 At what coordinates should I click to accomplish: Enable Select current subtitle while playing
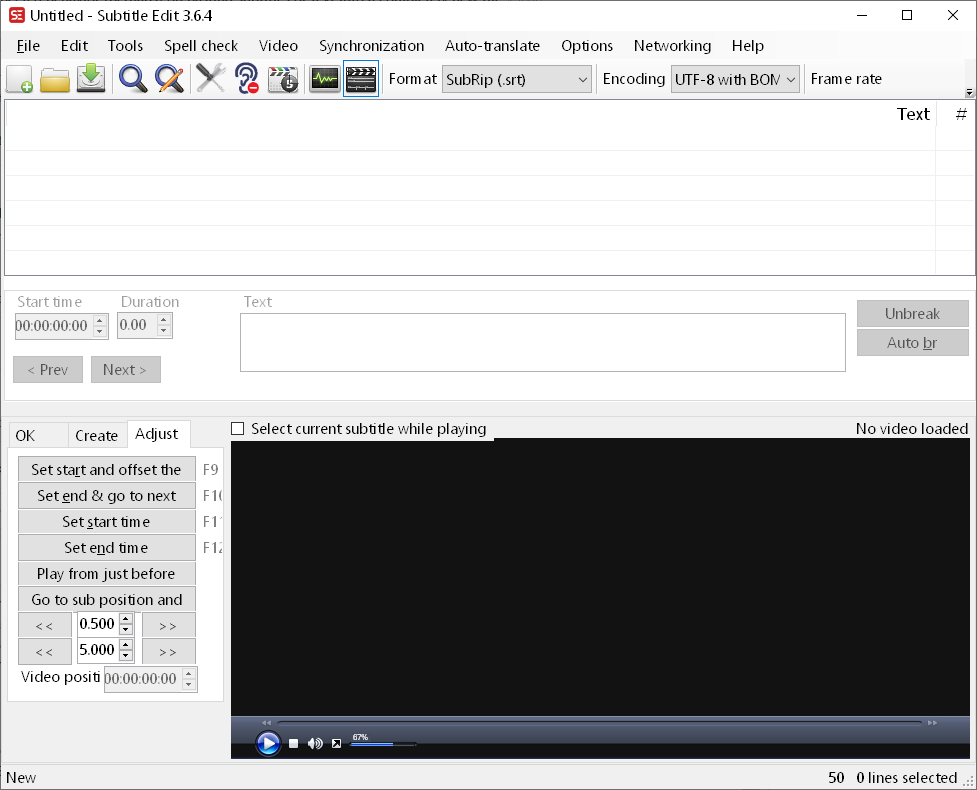(x=237, y=428)
